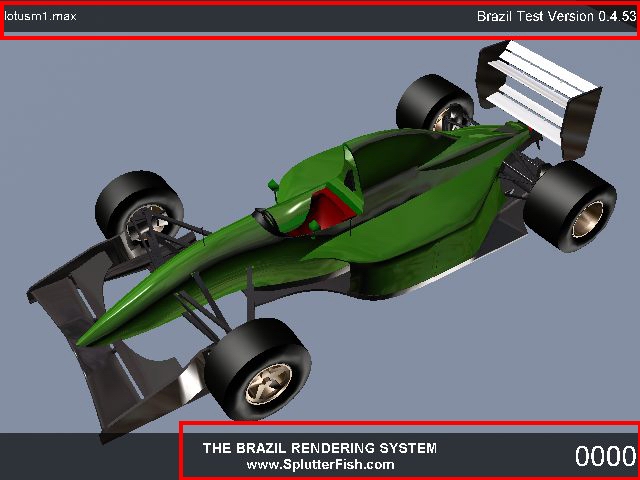Click the Brazil Test Version 0.4.53 text
This screenshot has height=480, width=640.
pos(556,16)
